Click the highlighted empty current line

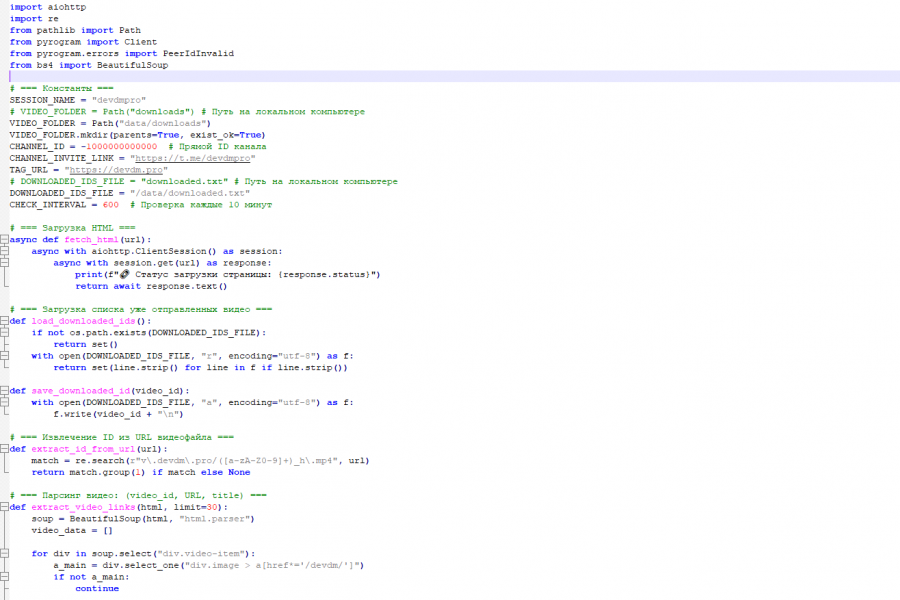(x=455, y=76)
